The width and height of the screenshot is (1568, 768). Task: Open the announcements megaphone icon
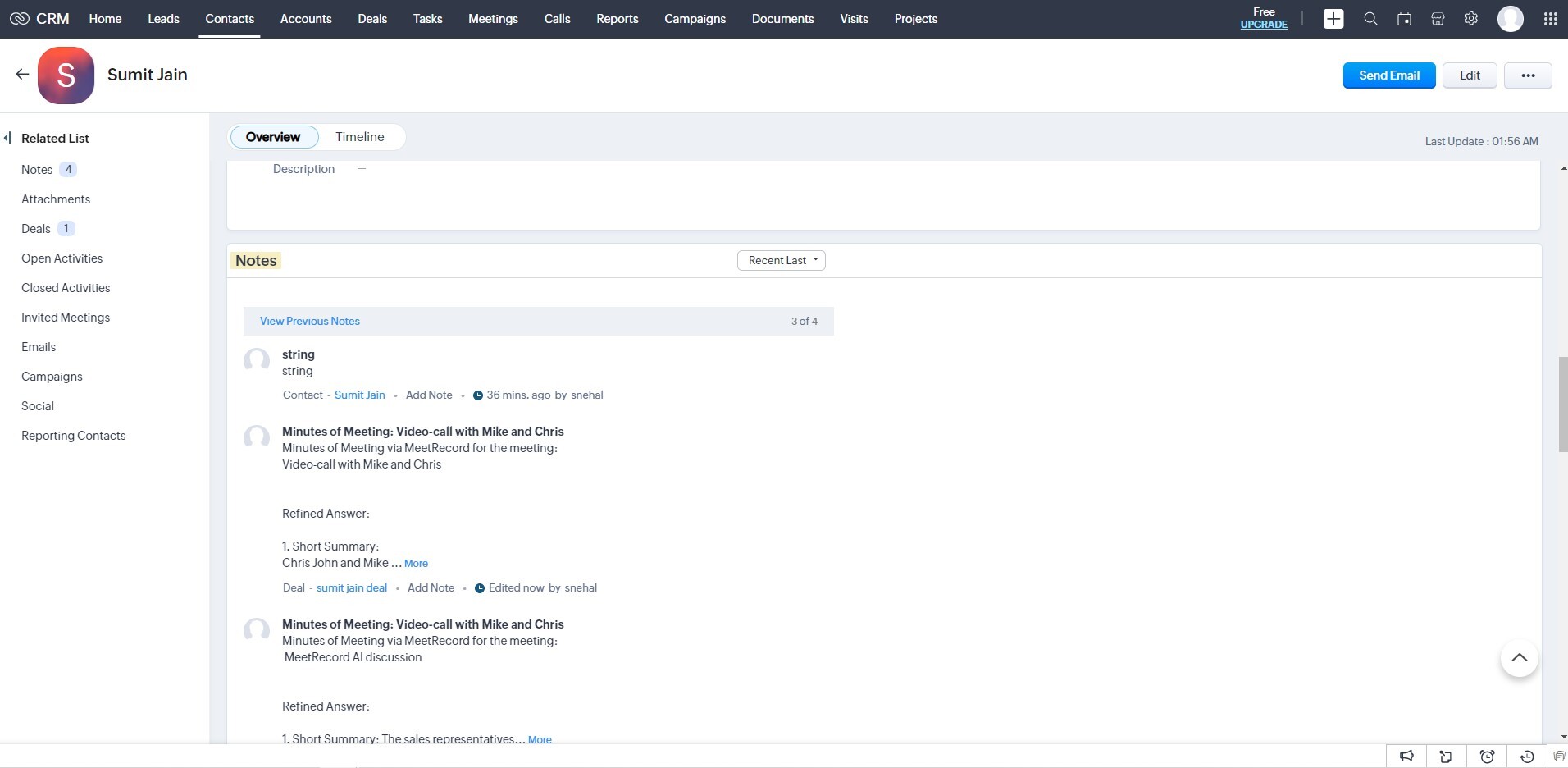[1406, 757]
